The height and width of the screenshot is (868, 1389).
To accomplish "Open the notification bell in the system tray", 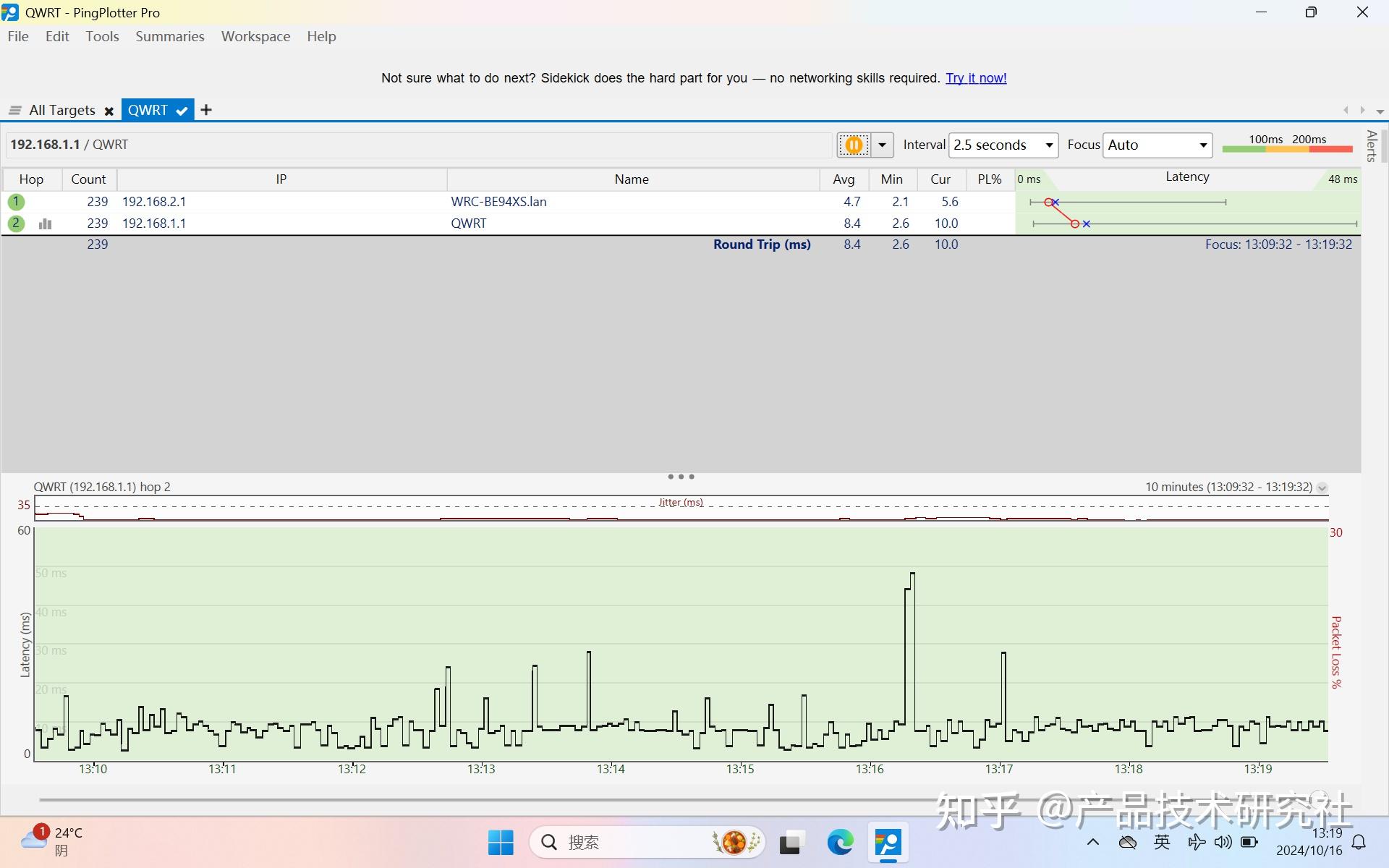I will tap(1359, 842).
